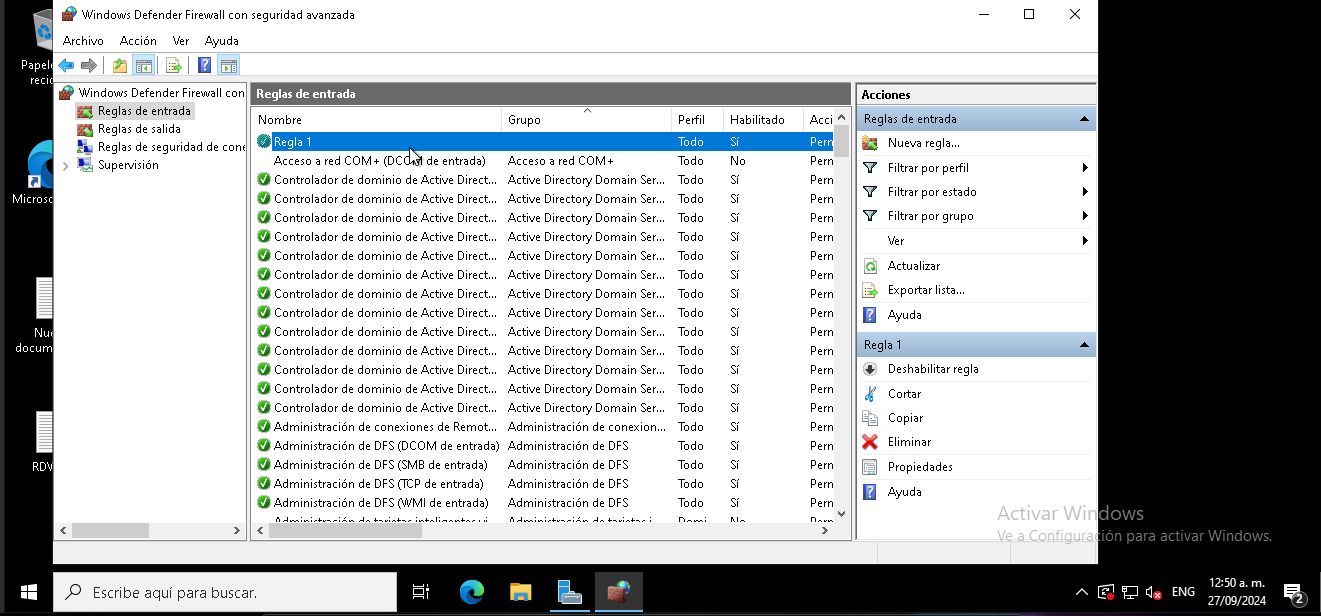Click the up-one-level folder toolbar icon
Screen dimensions: 1321x616
pyautogui.click(x=120, y=66)
